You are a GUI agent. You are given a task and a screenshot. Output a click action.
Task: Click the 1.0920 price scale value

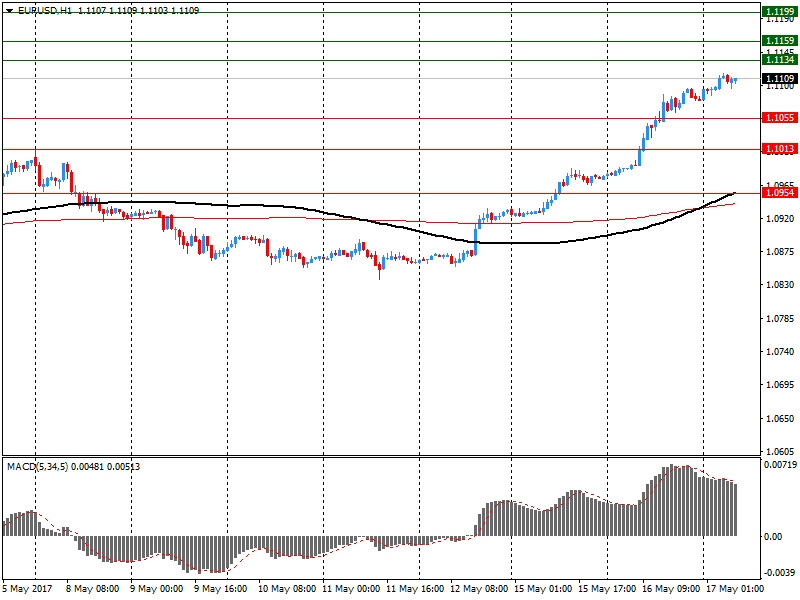point(781,218)
